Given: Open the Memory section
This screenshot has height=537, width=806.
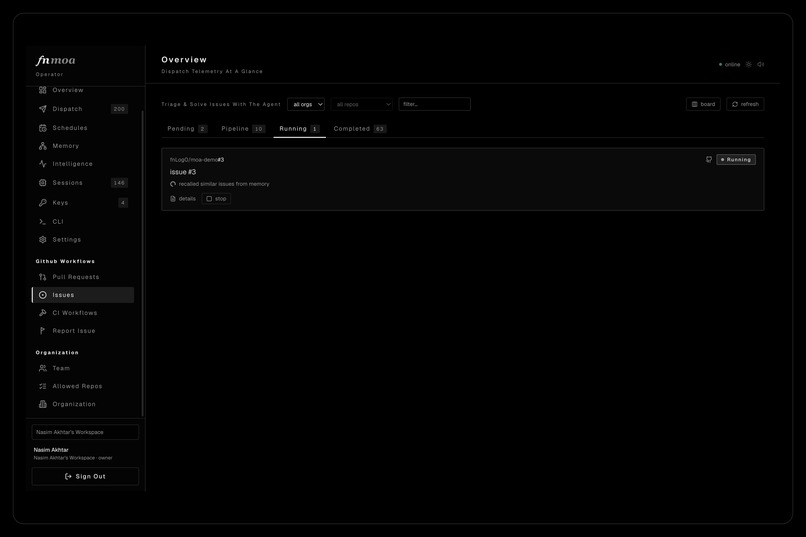Looking at the screenshot, I should (82, 146).
